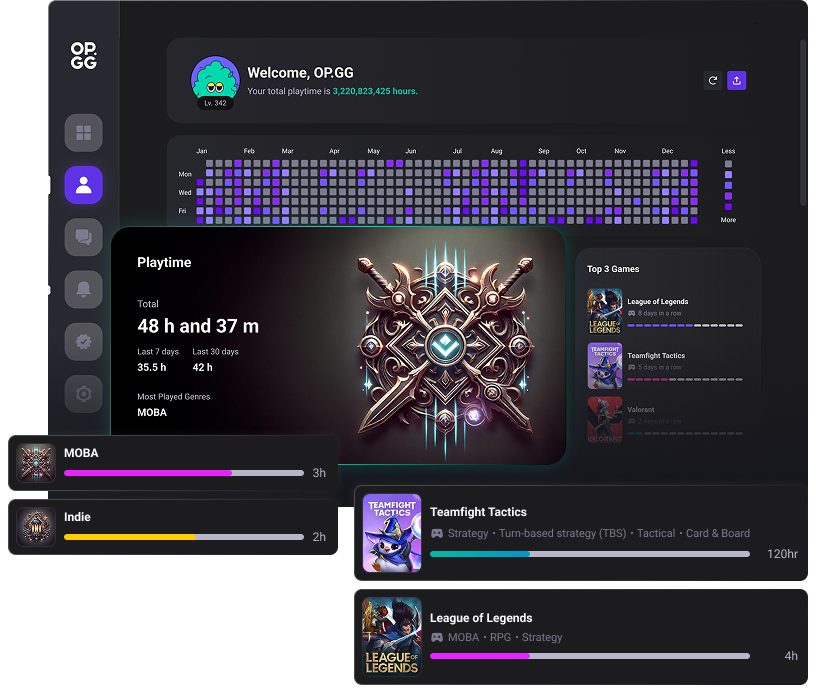This screenshot has height=693, width=816.
Task: Open the verified badge sidebar icon
Action: (x=83, y=342)
